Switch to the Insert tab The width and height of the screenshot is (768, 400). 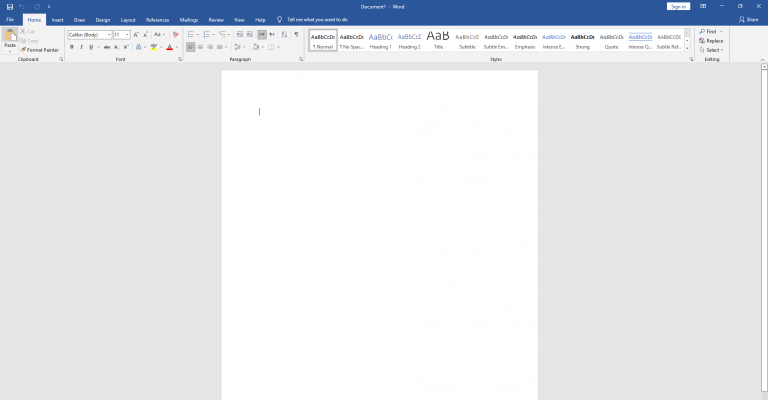(57, 20)
